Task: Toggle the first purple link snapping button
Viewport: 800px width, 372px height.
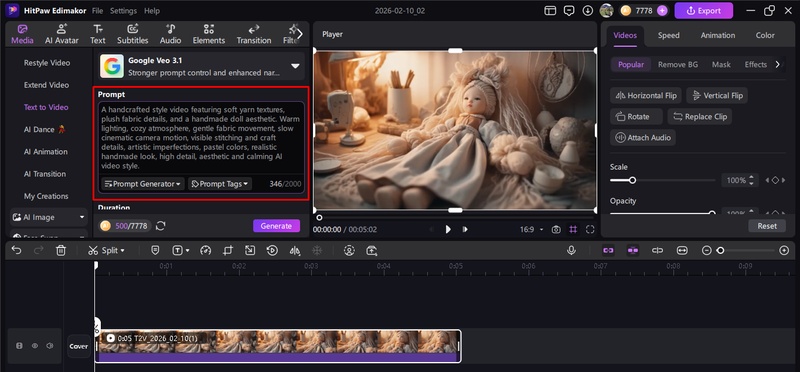Action: point(608,251)
